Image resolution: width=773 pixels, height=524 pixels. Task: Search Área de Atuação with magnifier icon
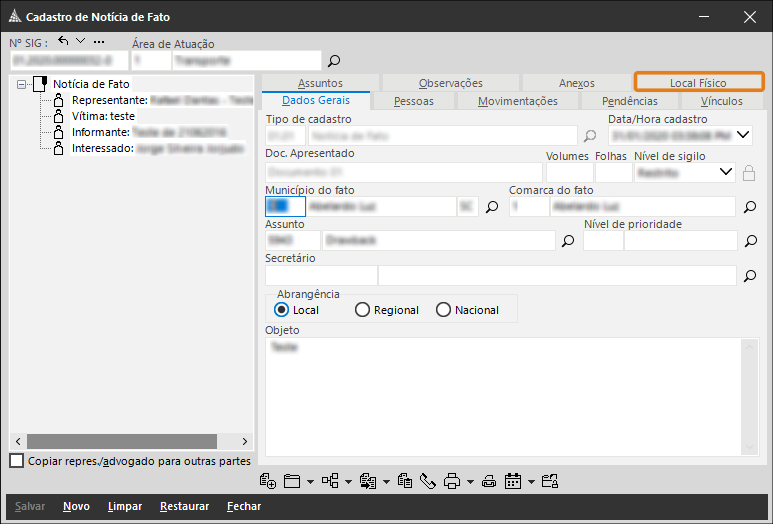(x=334, y=61)
